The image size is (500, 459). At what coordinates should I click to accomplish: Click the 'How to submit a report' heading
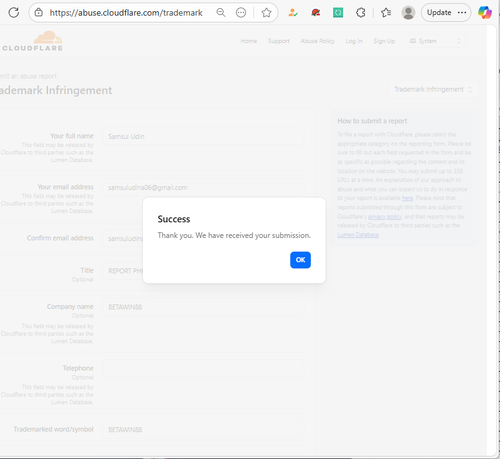tap(372, 121)
